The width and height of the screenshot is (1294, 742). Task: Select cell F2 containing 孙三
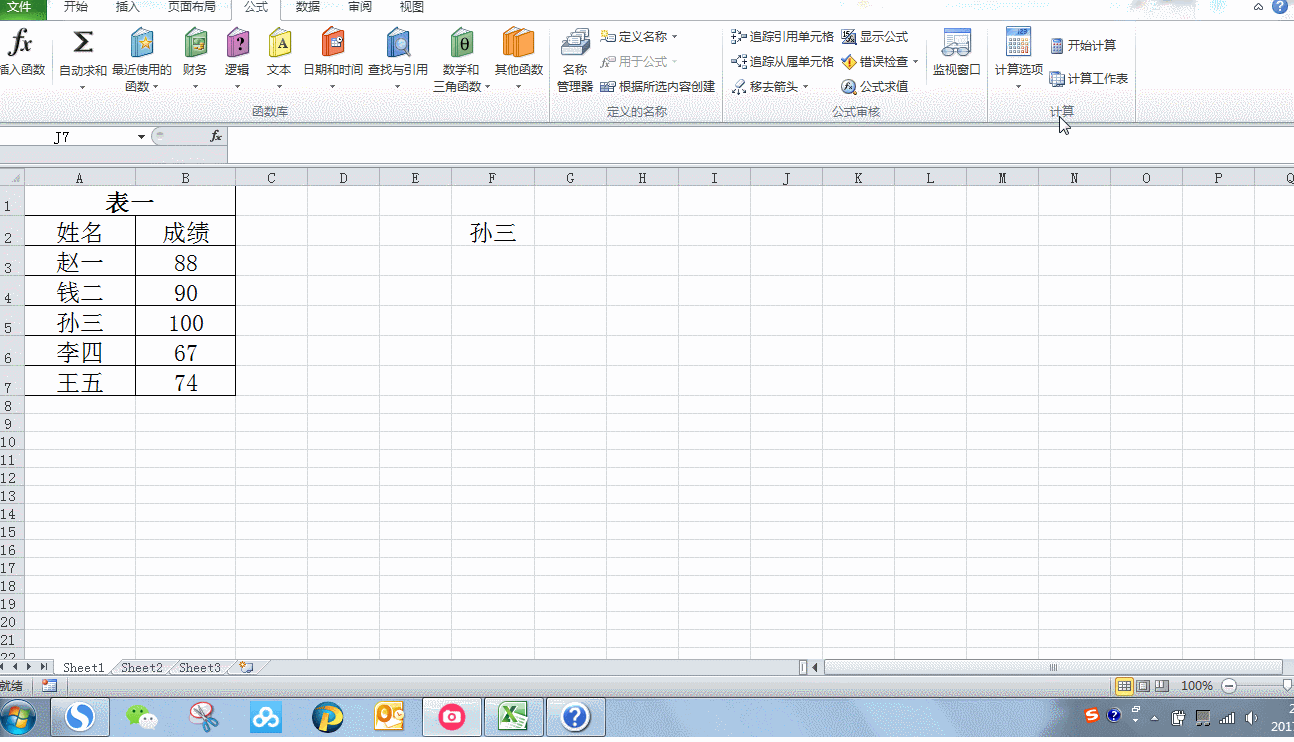pyautogui.click(x=493, y=232)
